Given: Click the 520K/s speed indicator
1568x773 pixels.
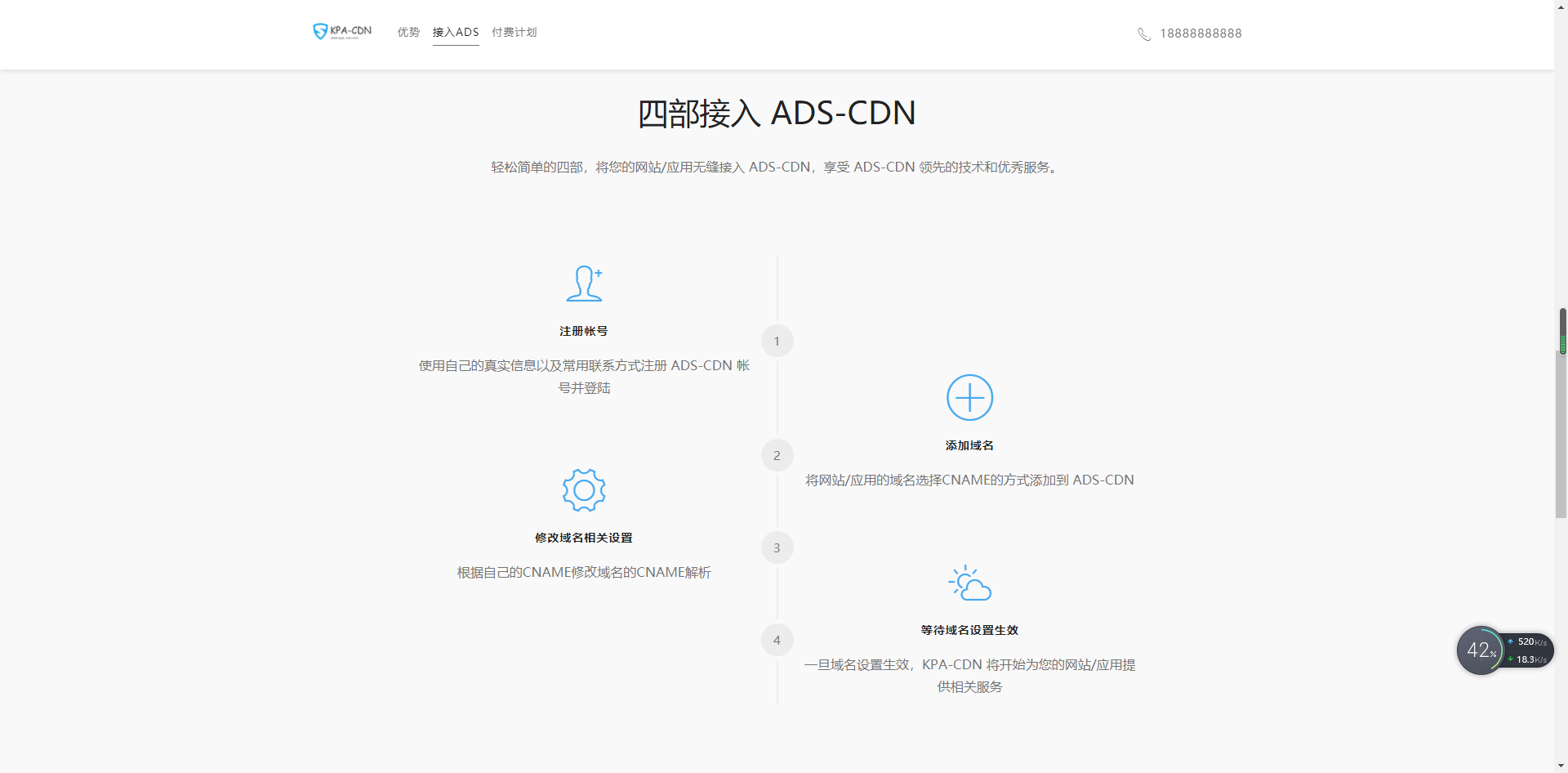Looking at the screenshot, I should pos(1528,641).
